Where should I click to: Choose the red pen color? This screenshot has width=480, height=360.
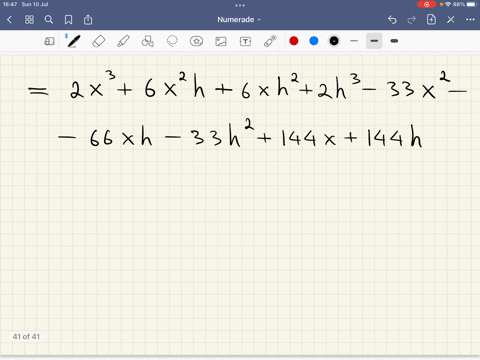click(x=294, y=41)
